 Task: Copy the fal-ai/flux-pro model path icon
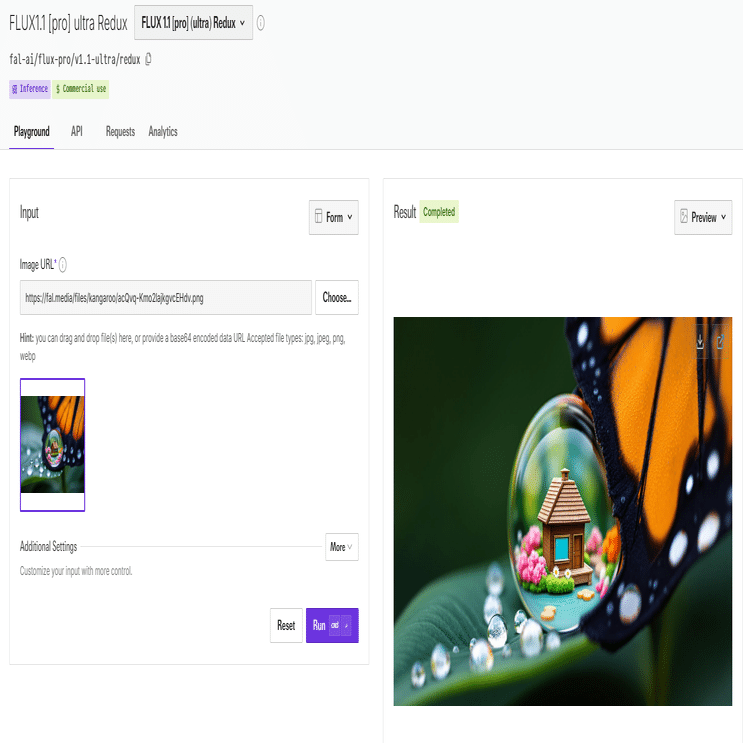148,59
